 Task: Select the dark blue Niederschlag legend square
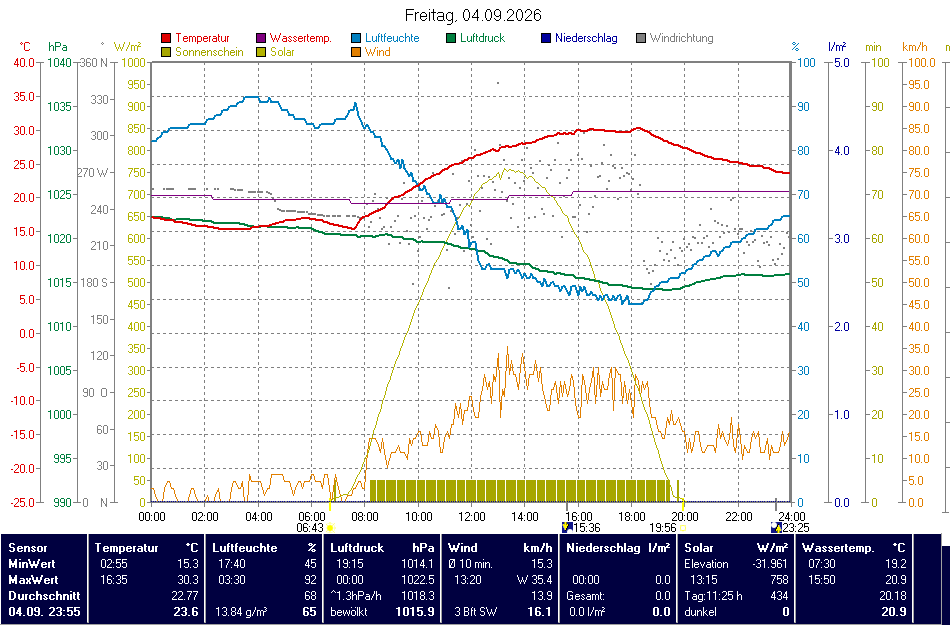pyautogui.click(x=545, y=38)
